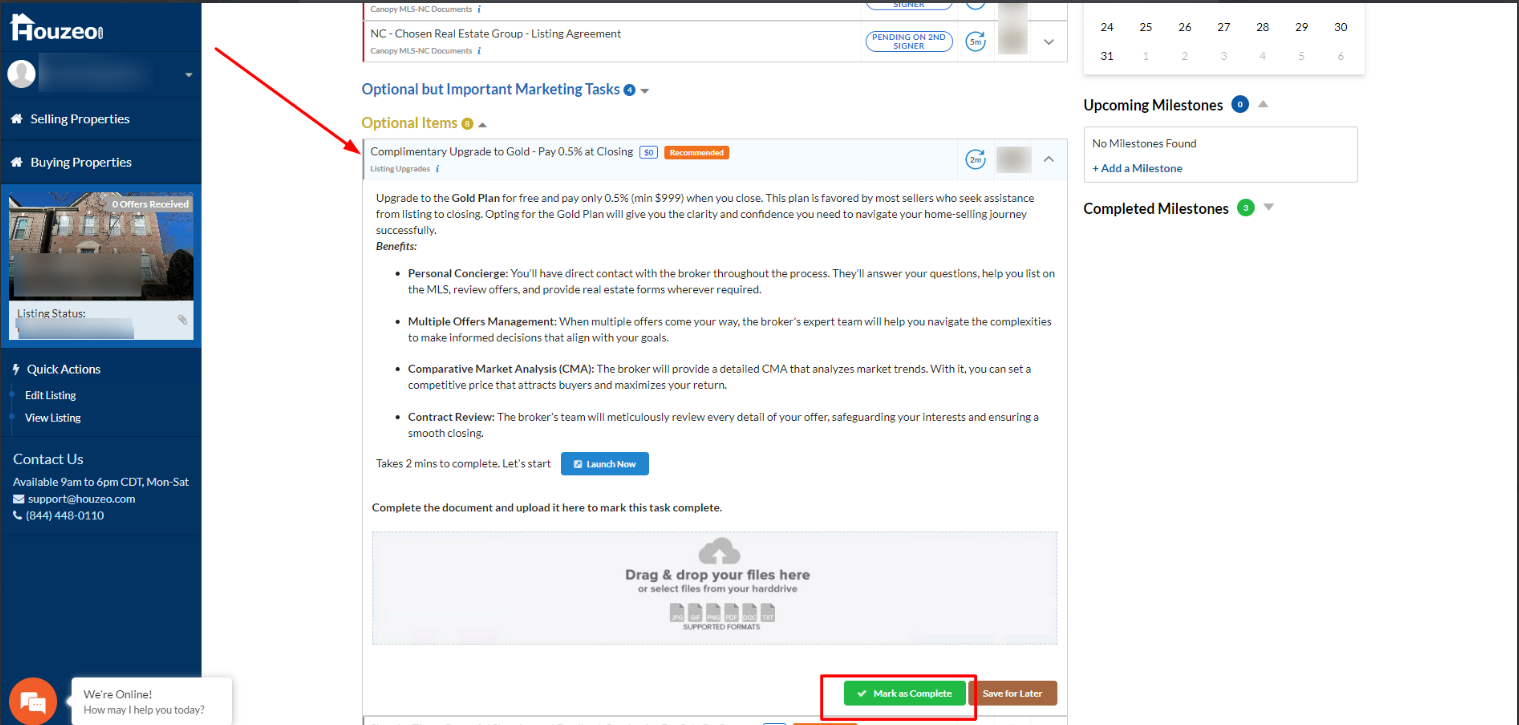Collapse the Complimentary Upgrade to Gold task
The image size is (1519, 725).
pyautogui.click(x=1049, y=159)
